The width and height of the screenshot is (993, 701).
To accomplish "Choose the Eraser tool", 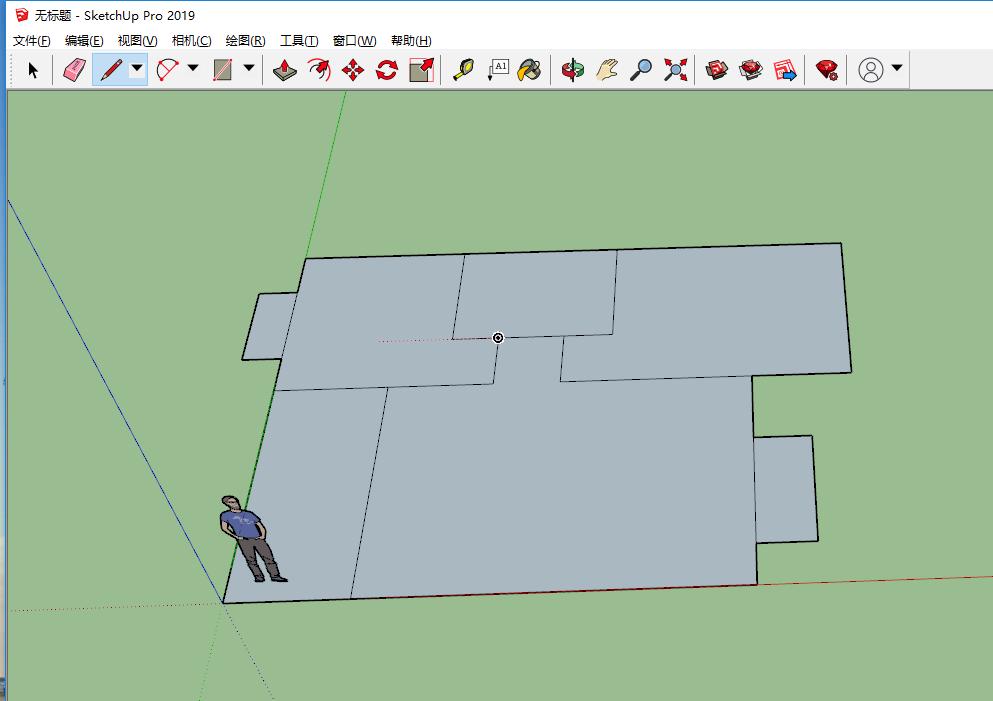I will 74,70.
